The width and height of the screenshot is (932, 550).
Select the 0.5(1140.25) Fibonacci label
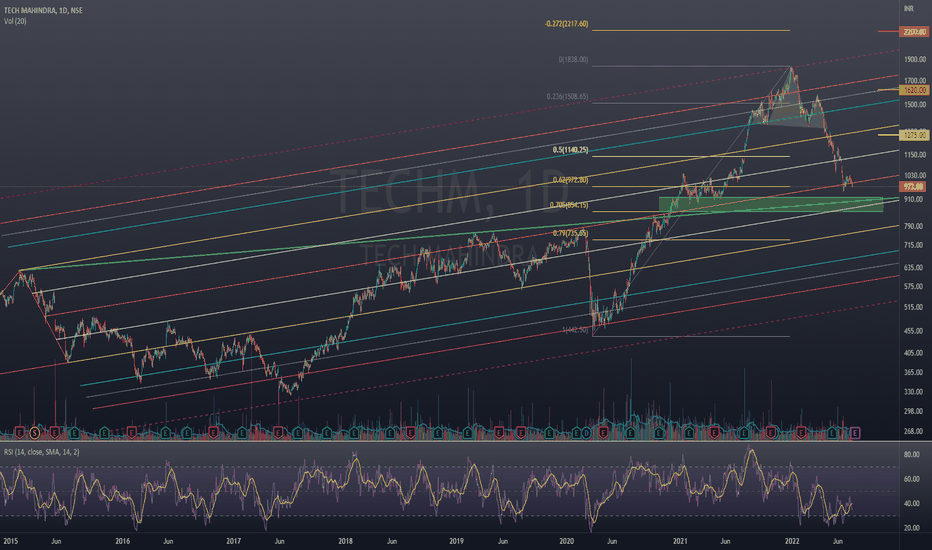[x=571, y=150]
